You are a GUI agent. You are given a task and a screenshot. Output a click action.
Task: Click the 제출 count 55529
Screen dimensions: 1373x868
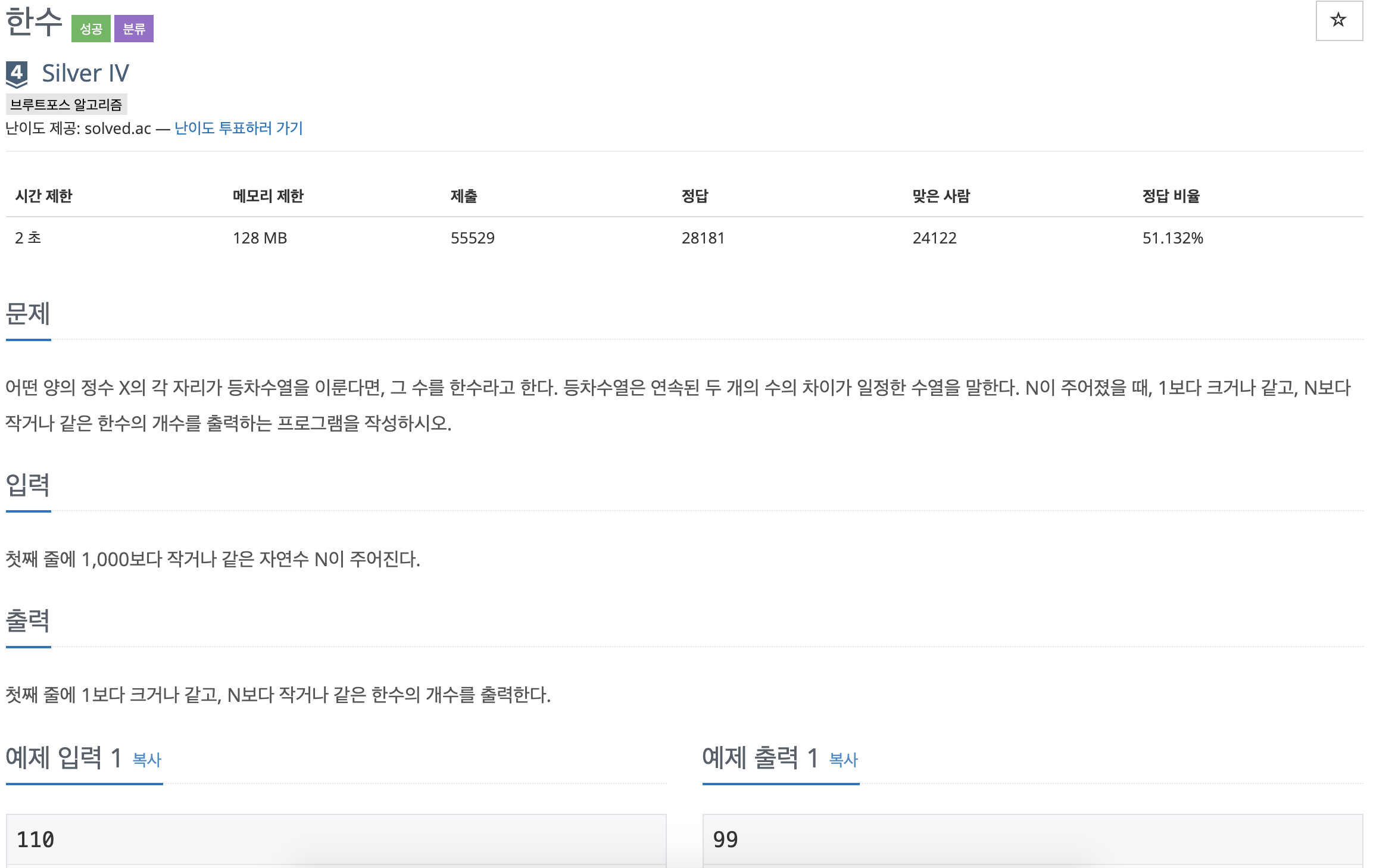pos(472,238)
